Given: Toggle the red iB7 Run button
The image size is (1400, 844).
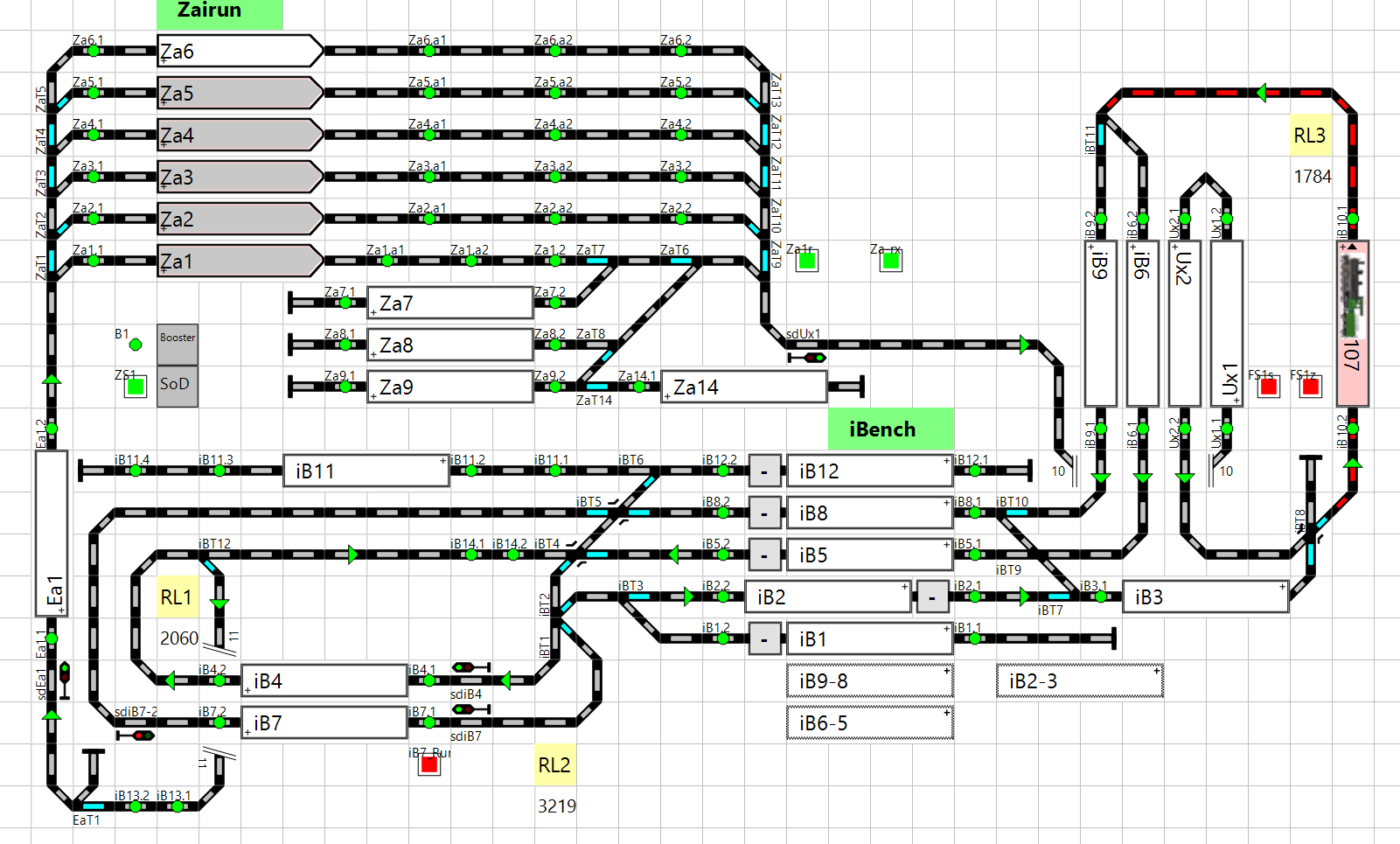Looking at the screenshot, I should coord(428,764).
